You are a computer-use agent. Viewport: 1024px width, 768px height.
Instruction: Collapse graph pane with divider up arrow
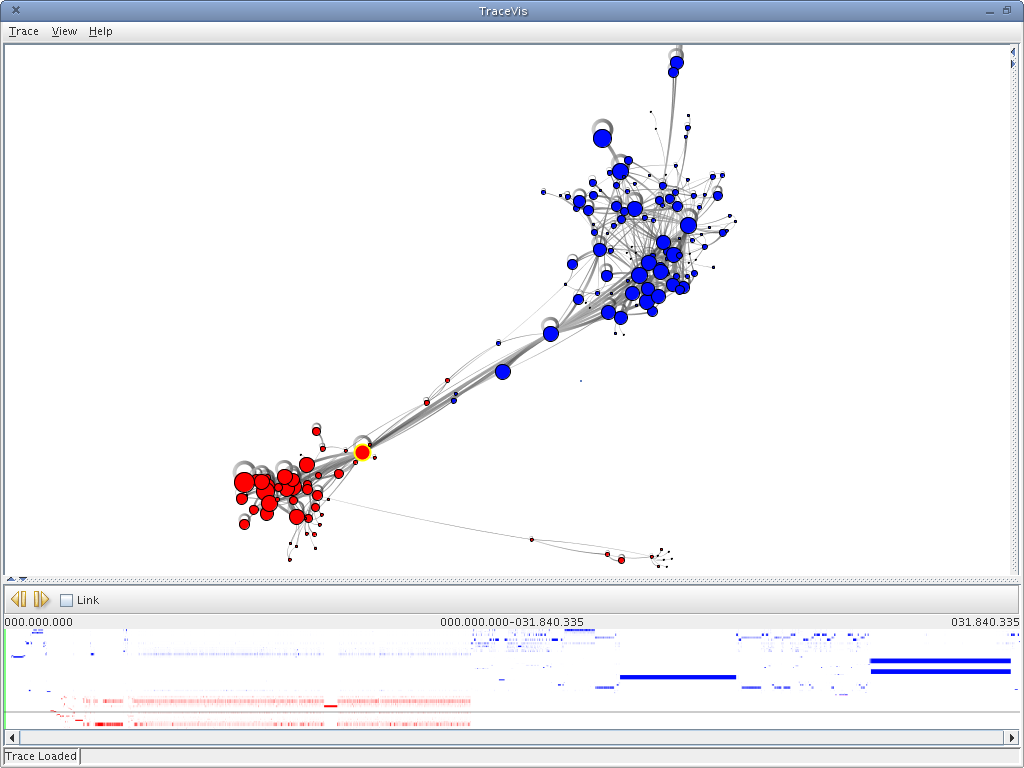click(x=11, y=579)
